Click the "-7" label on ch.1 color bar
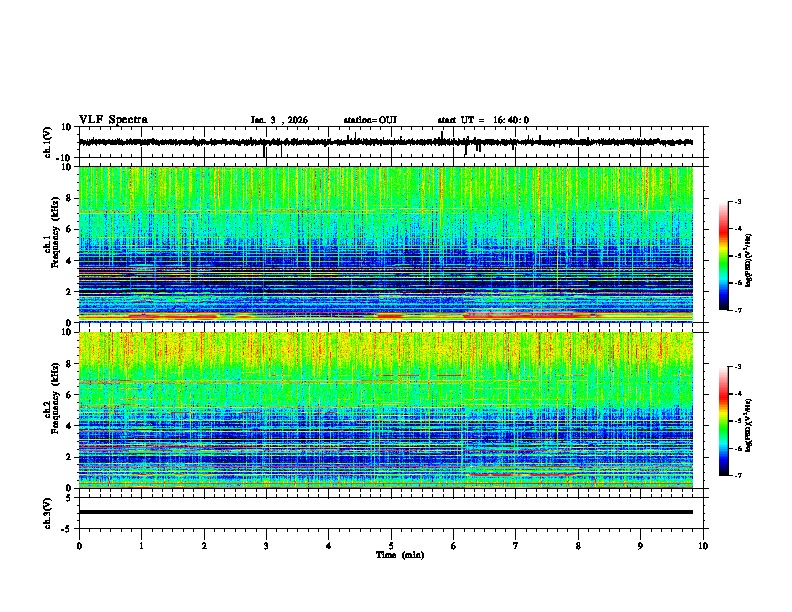 click(x=738, y=310)
